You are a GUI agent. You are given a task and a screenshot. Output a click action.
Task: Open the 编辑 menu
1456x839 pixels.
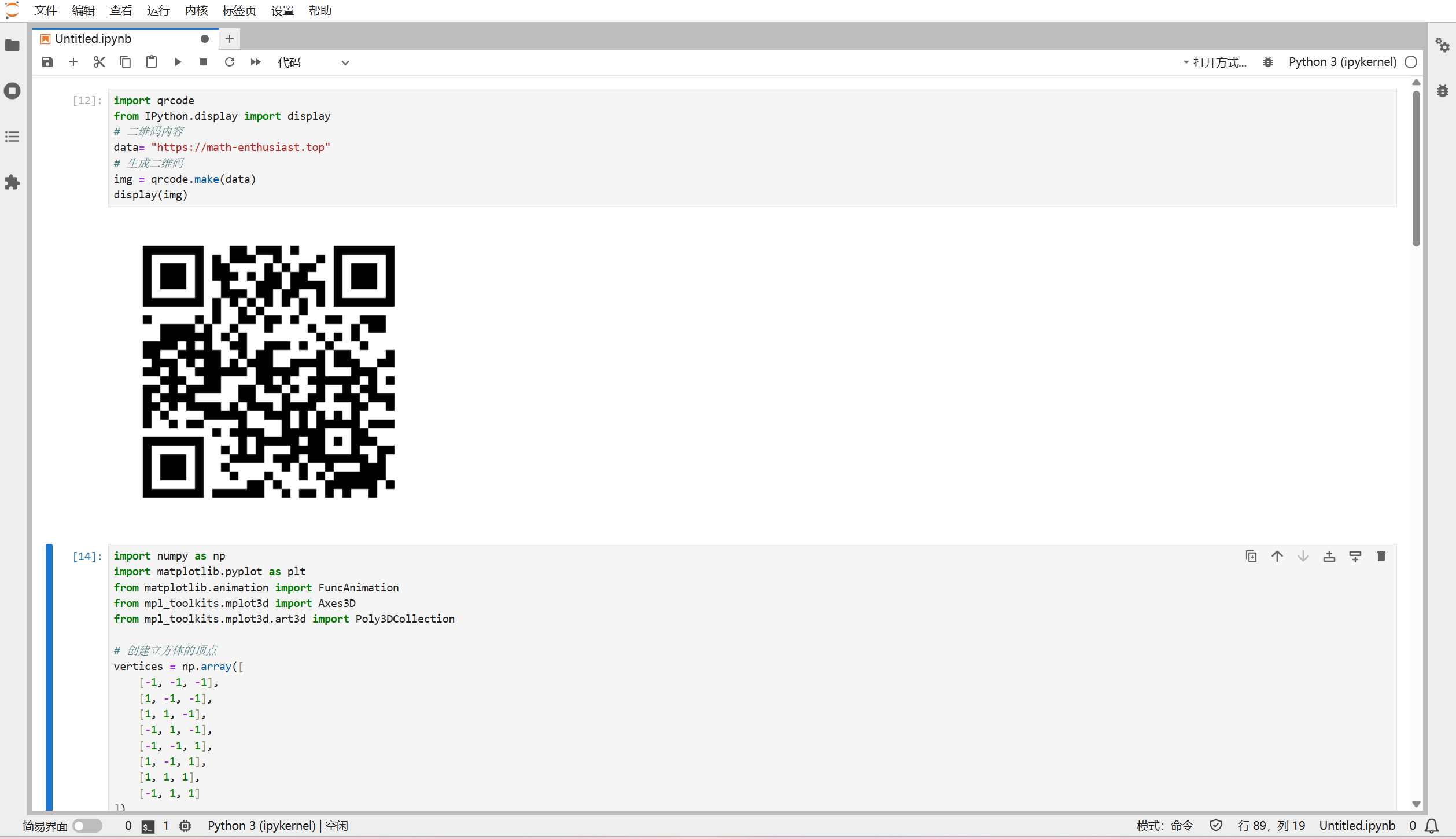83,10
